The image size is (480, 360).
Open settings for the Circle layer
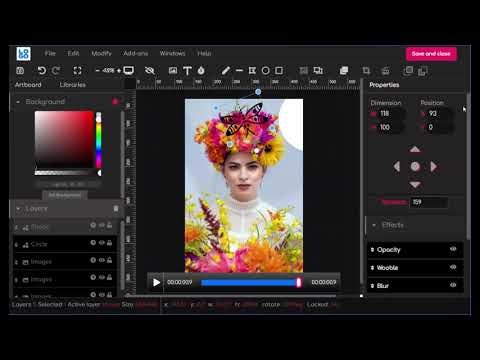click(93, 243)
